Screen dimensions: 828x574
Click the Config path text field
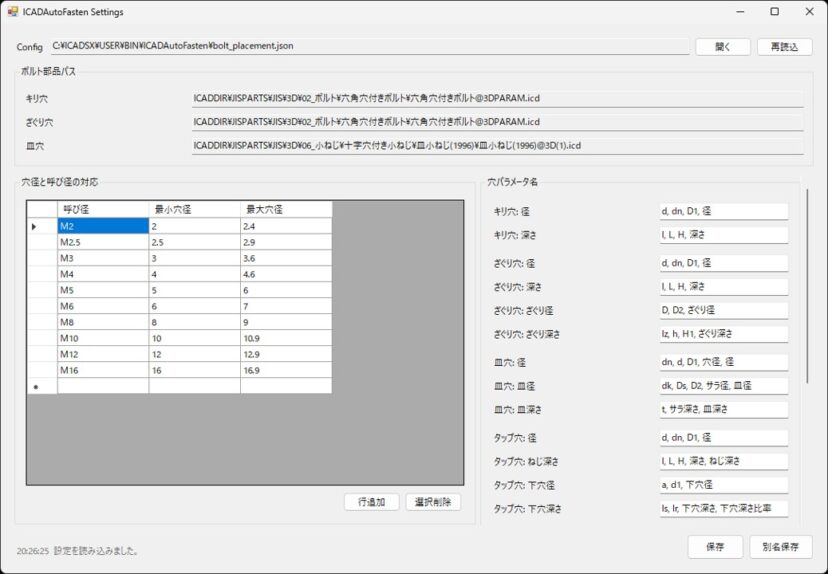coord(370,46)
